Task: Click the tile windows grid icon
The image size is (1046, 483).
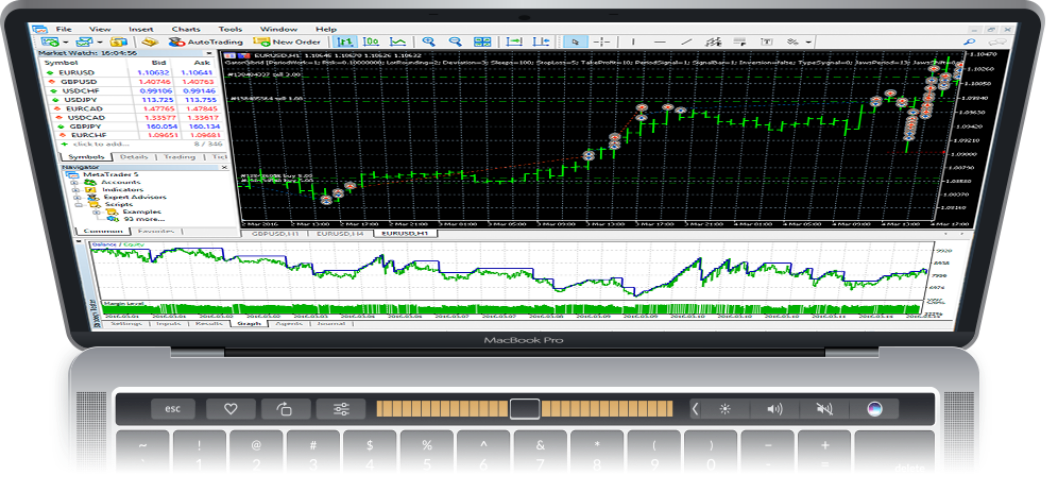Action: (483, 42)
